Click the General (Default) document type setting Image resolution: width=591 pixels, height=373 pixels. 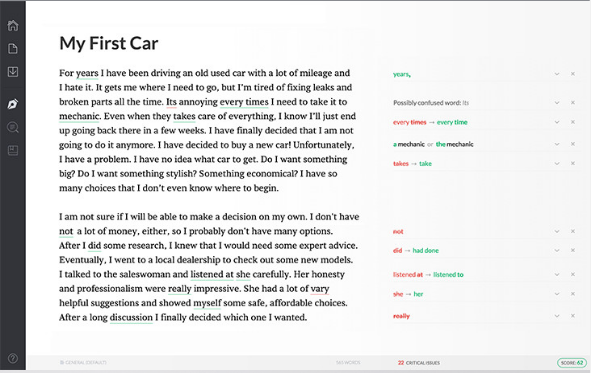tap(83, 362)
